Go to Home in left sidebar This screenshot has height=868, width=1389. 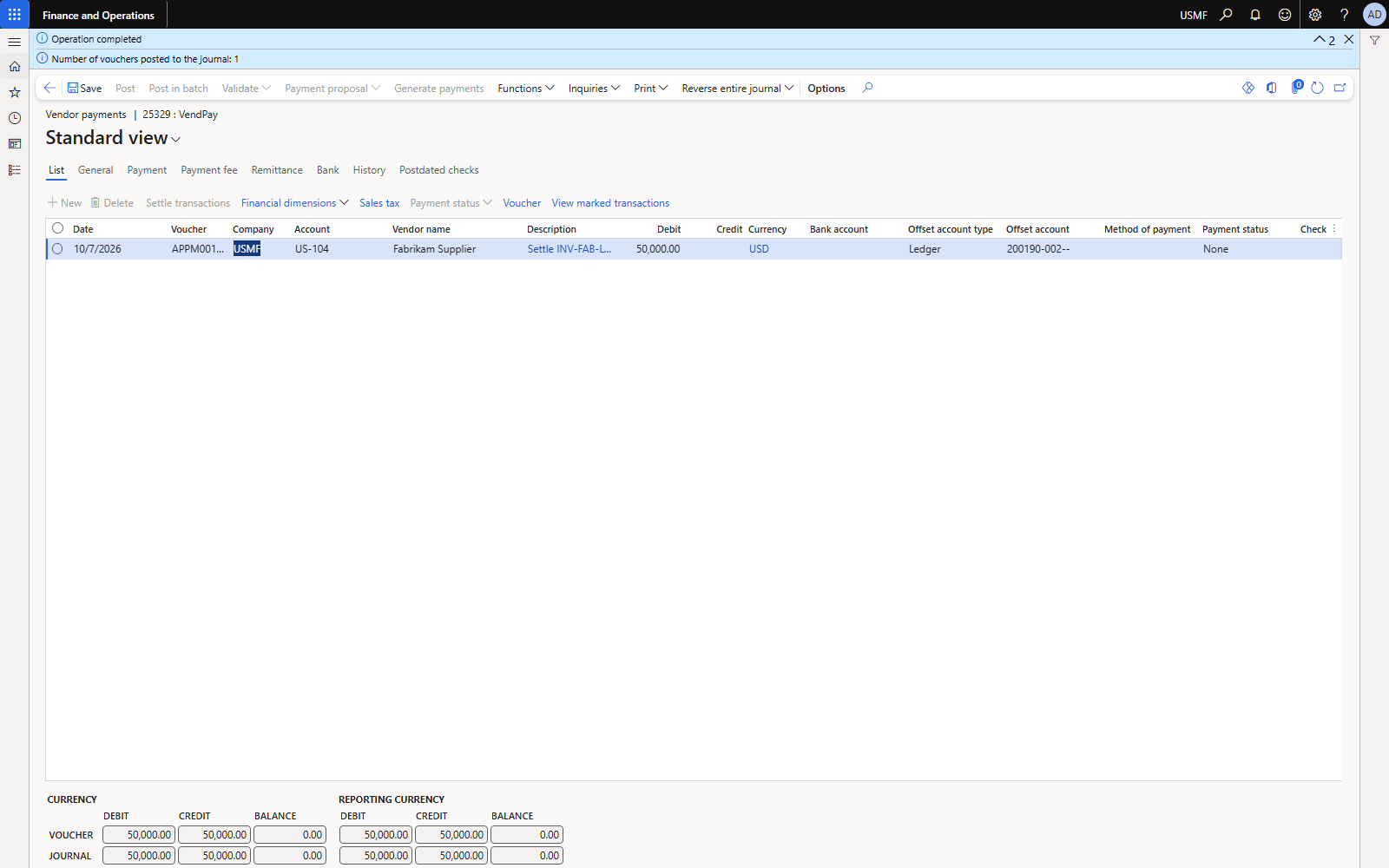(x=14, y=67)
